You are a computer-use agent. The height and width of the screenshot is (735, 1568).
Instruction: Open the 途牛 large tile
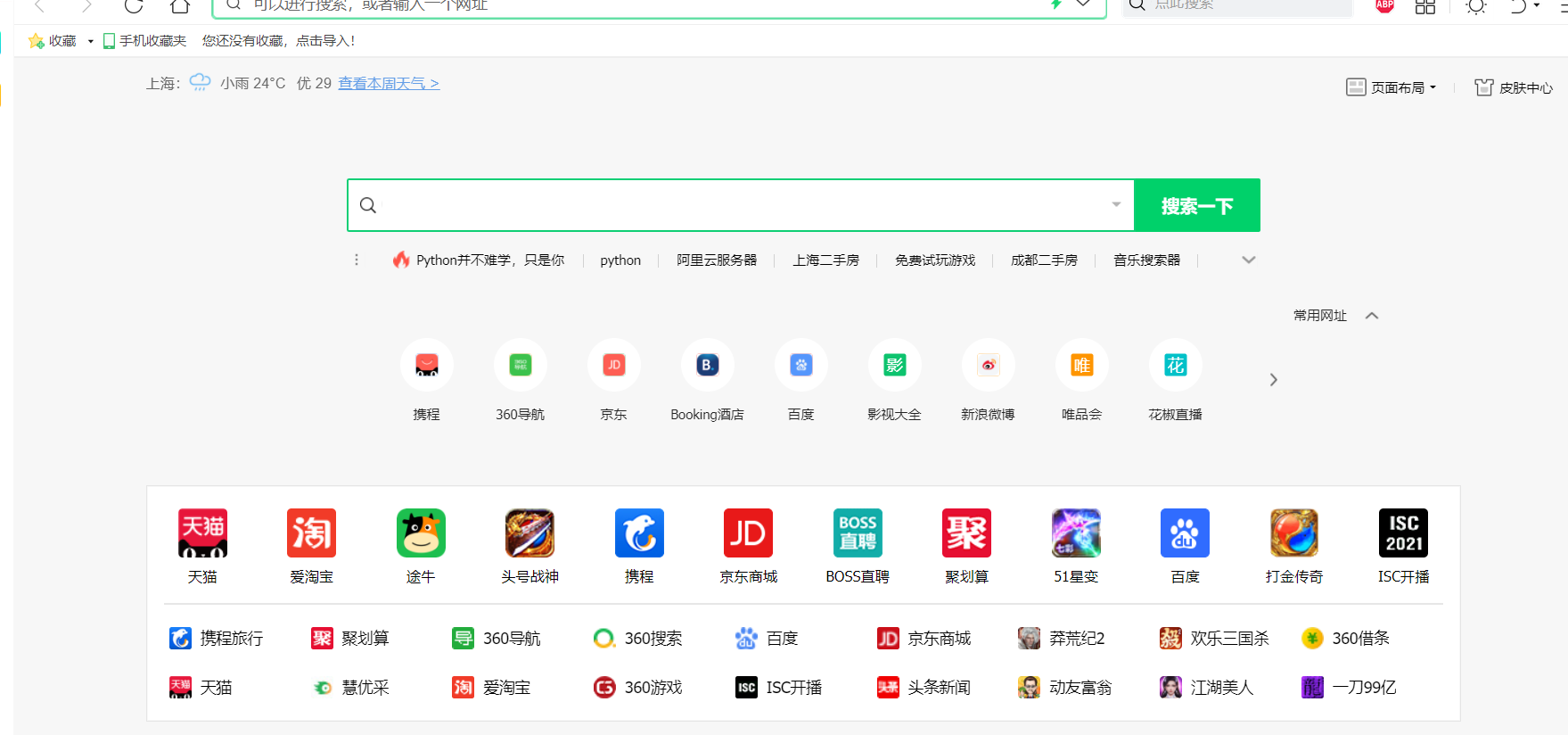click(421, 533)
